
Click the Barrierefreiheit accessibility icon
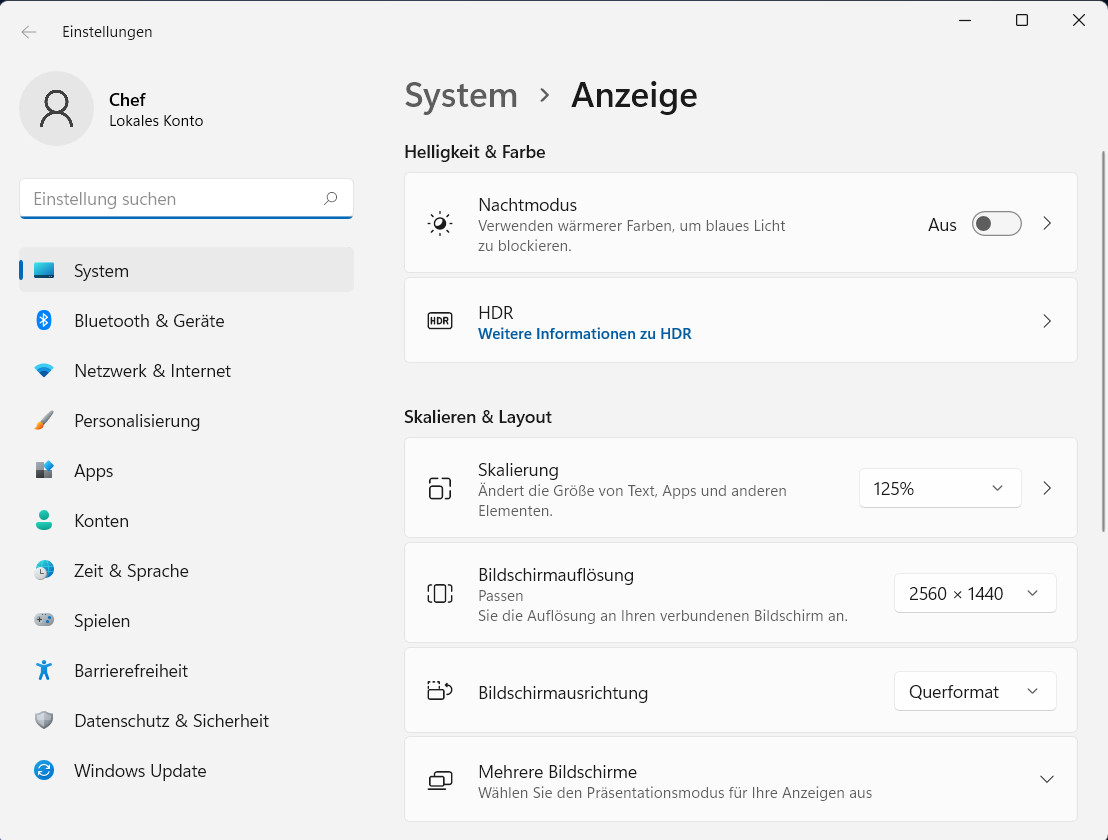(x=44, y=670)
